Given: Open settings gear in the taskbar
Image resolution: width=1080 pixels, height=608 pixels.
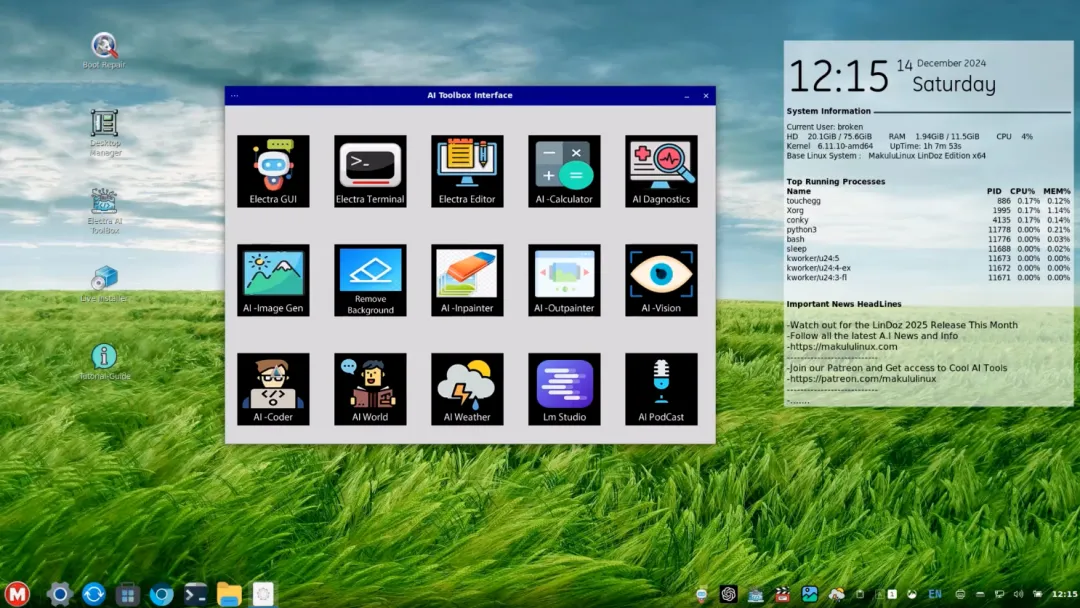Looking at the screenshot, I should pos(59,594).
